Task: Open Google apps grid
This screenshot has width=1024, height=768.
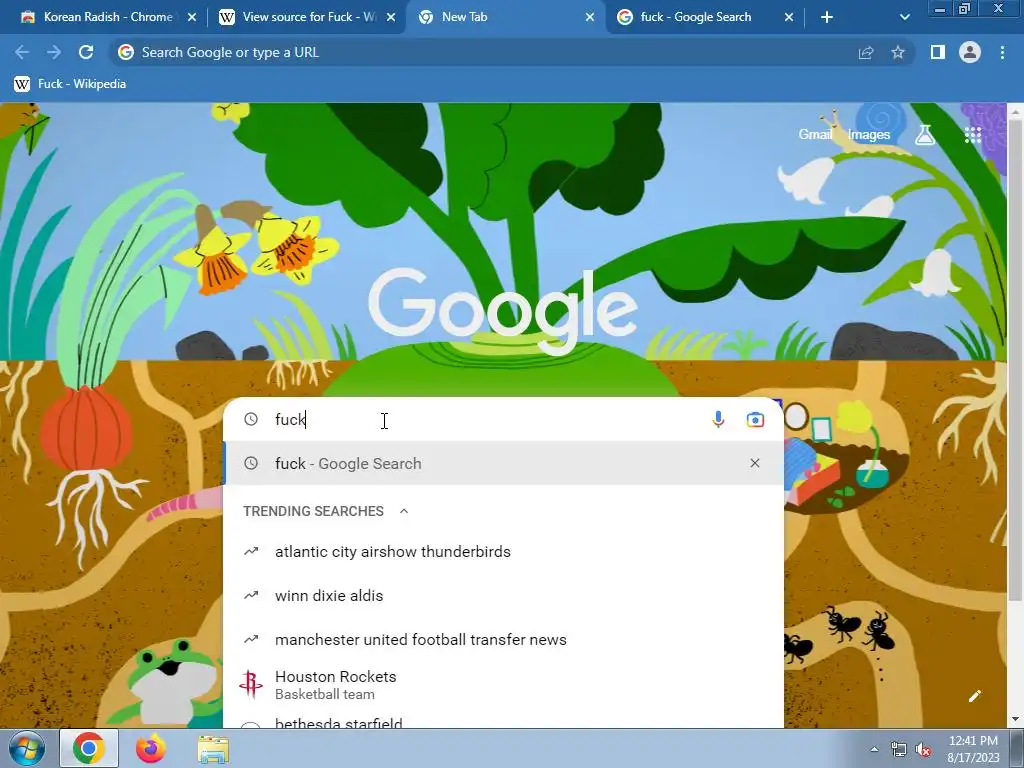Action: coord(973,135)
